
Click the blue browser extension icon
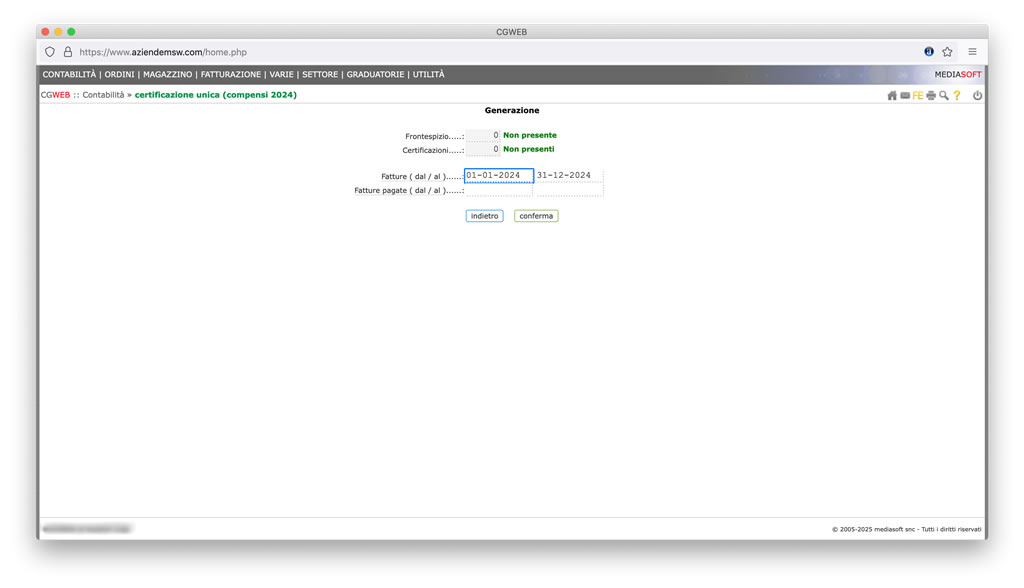pos(929,52)
